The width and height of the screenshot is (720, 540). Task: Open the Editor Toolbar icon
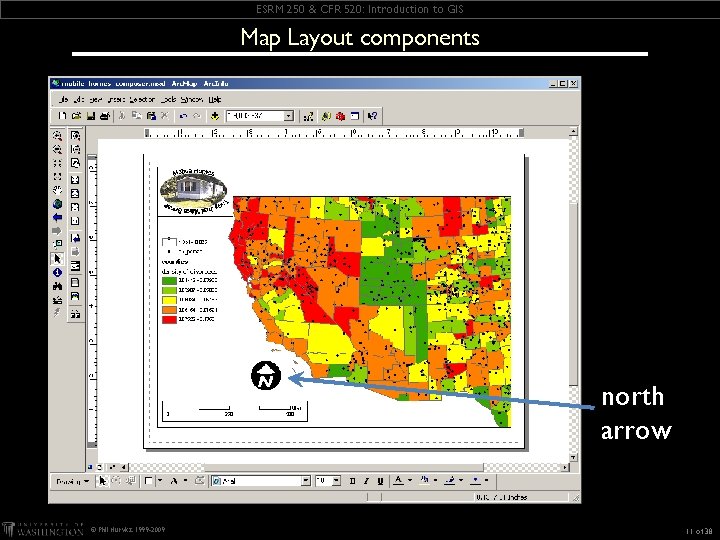pos(308,116)
